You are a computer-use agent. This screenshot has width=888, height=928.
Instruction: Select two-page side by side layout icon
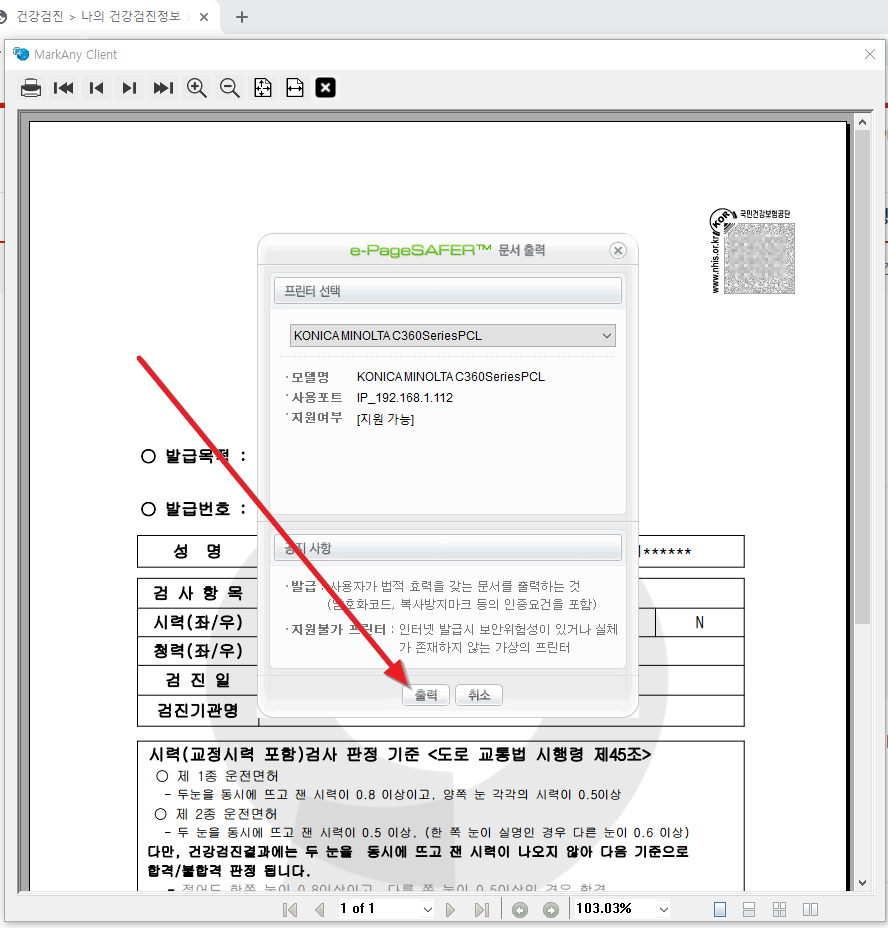click(810, 910)
